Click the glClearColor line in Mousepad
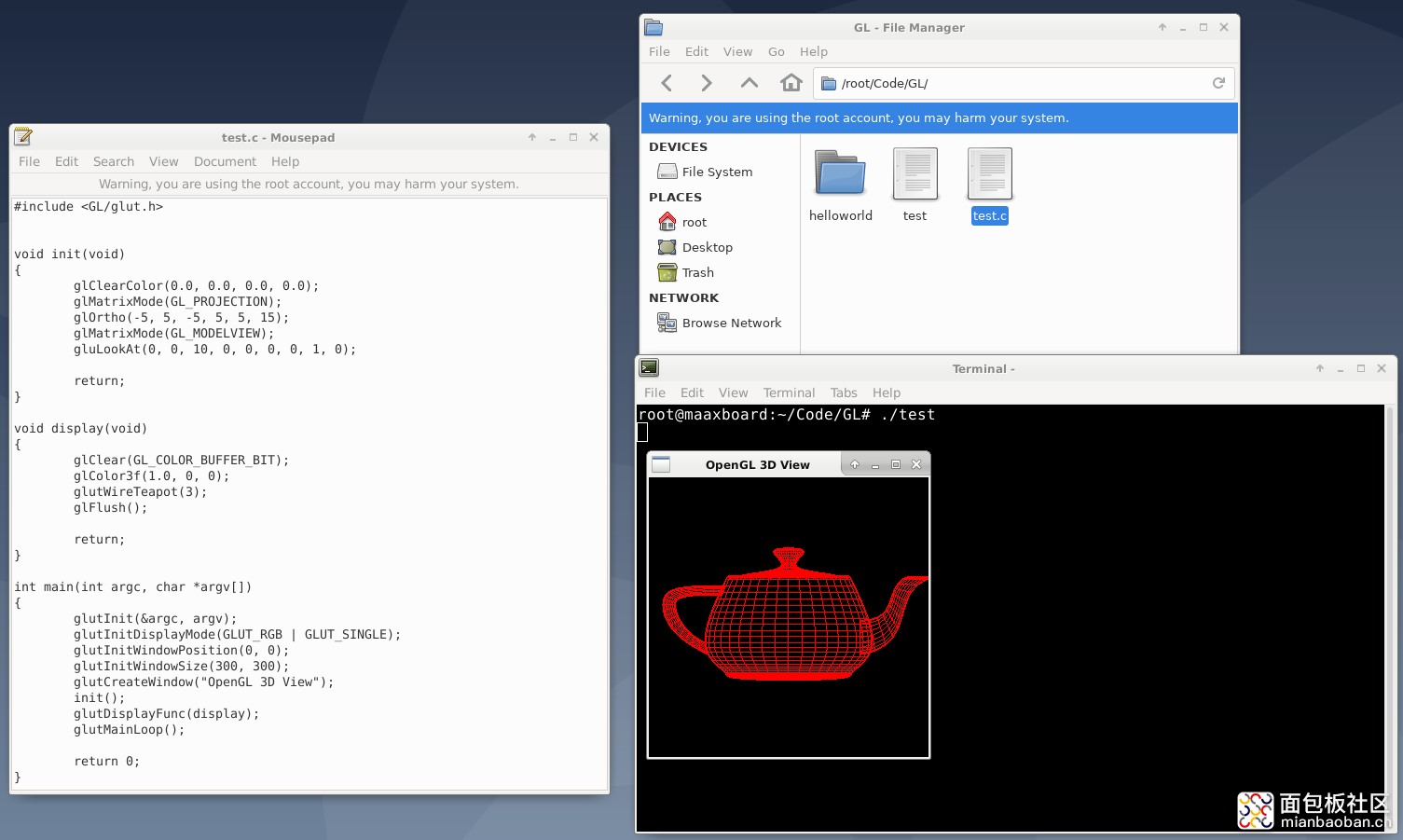Screen dimensions: 1403x840 pos(197,285)
